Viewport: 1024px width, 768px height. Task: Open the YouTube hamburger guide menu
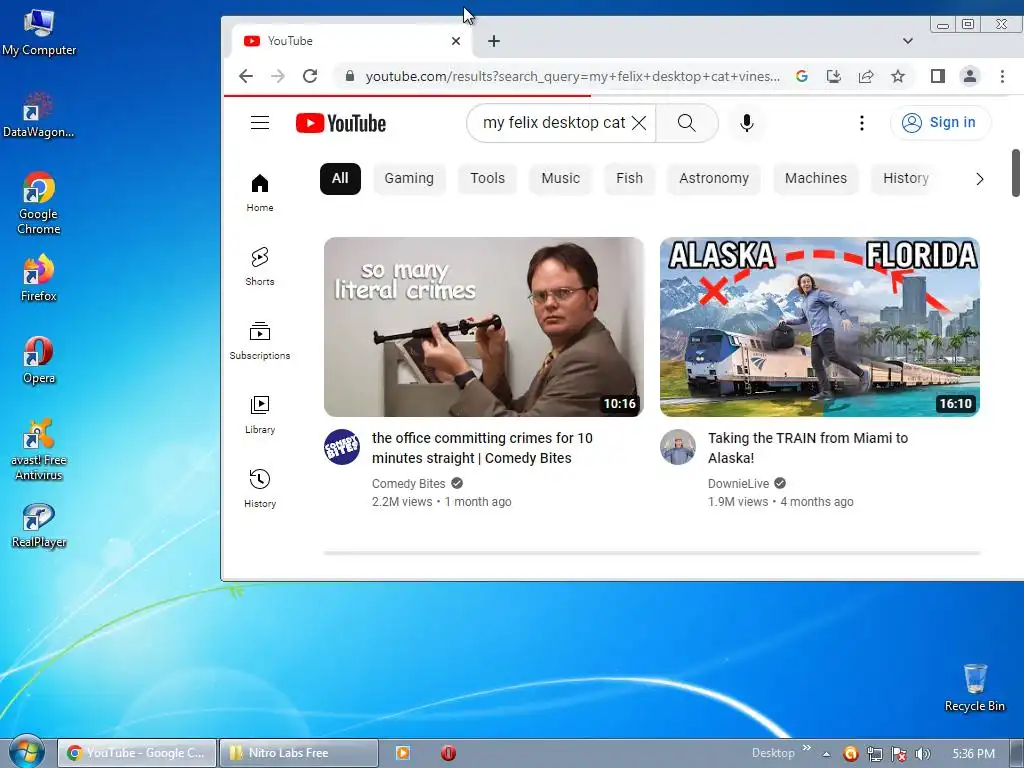pyautogui.click(x=260, y=123)
